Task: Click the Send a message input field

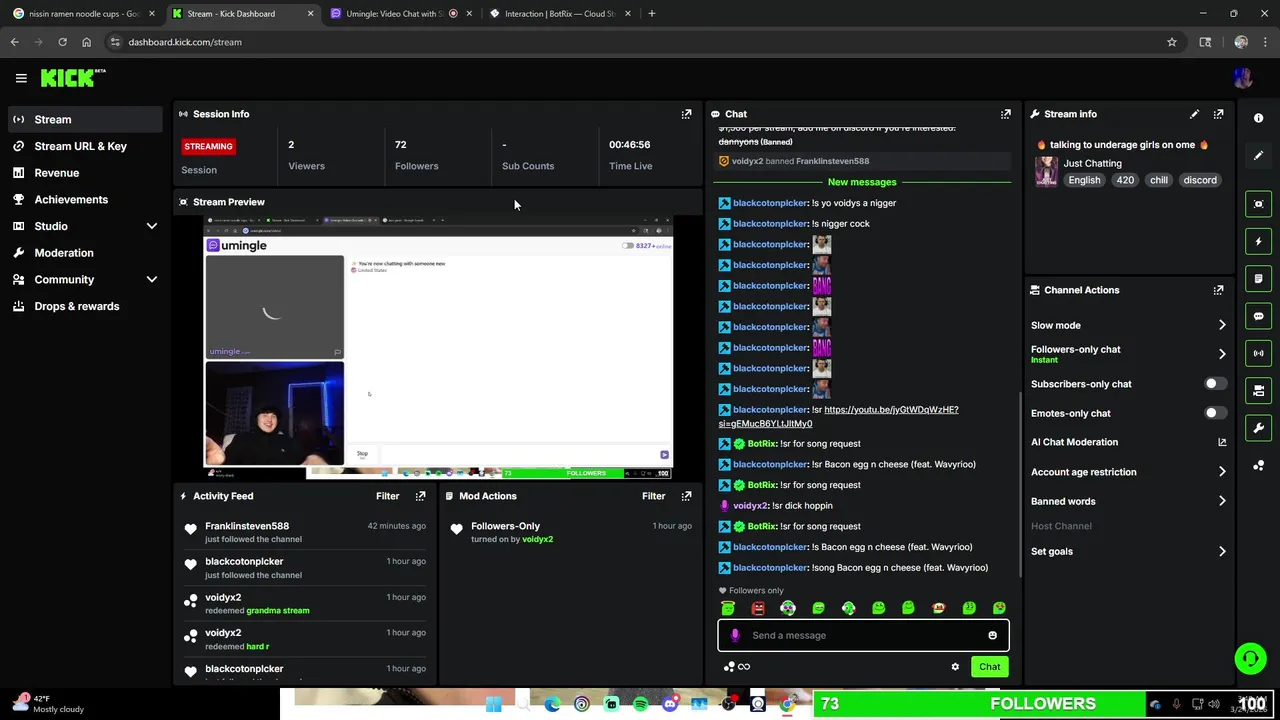Action: click(863, 635)
